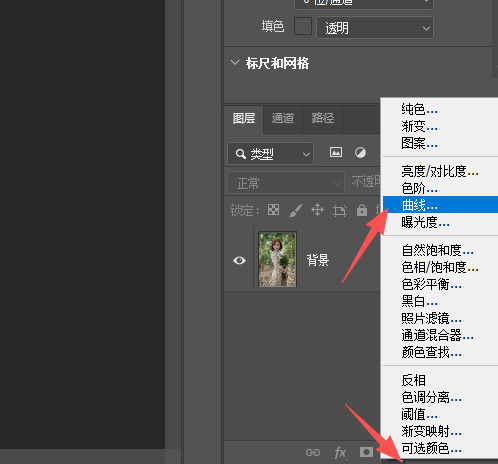
Task: Choose 反相 adjustment
Action: click(440, 380)
